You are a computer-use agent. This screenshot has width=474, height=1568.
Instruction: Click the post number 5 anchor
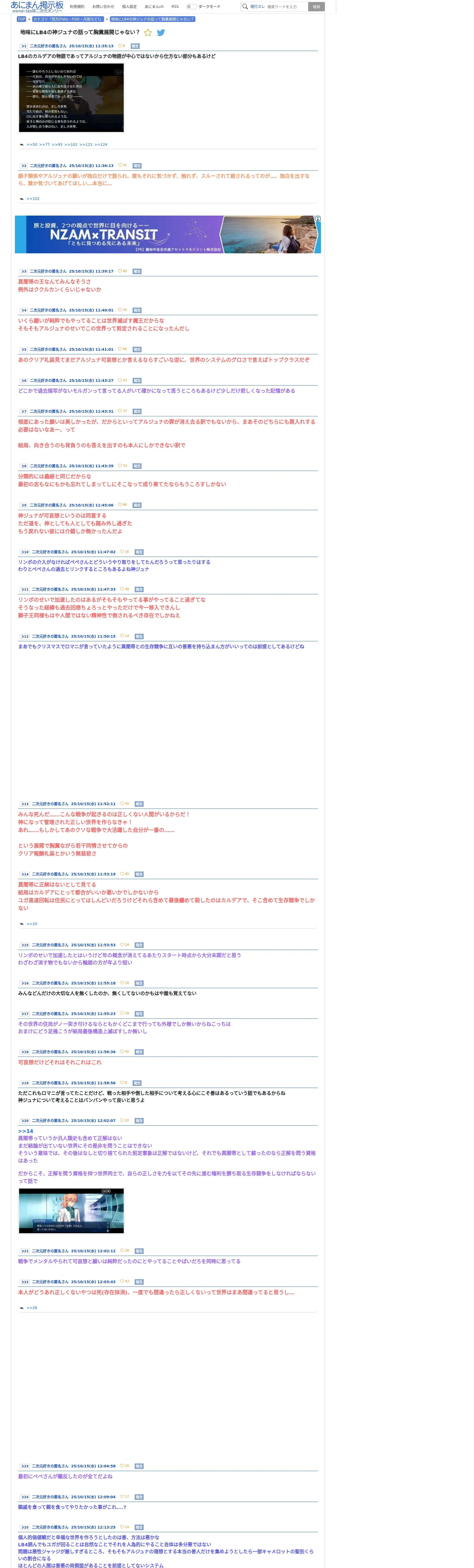tap(24, 349)
